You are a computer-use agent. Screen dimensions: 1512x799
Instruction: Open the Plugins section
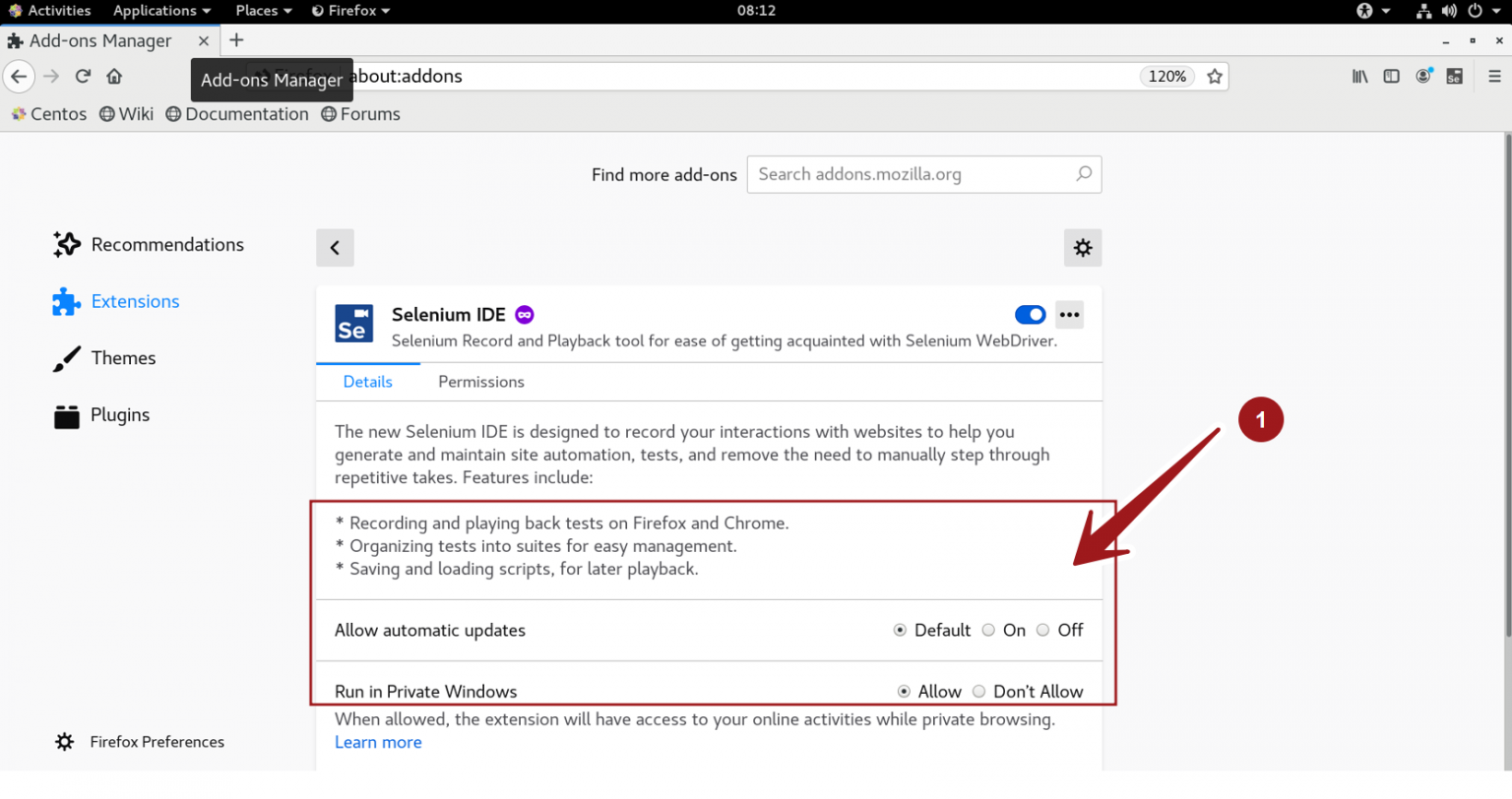click(x=117, y=414)
